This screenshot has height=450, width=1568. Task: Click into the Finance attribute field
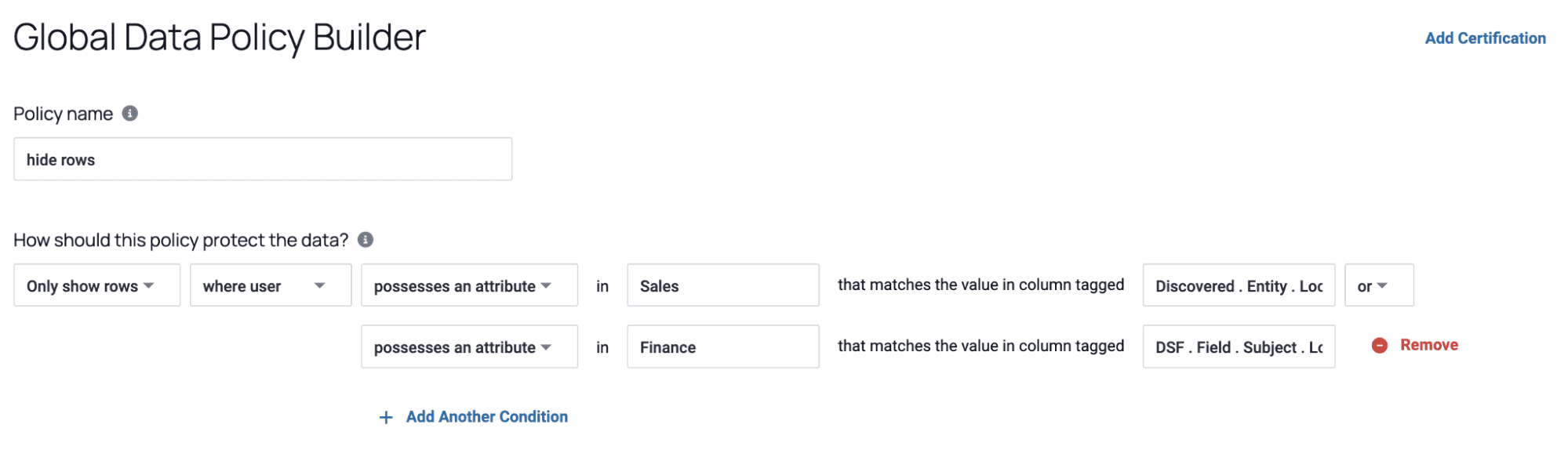click(x=722, y=347)
